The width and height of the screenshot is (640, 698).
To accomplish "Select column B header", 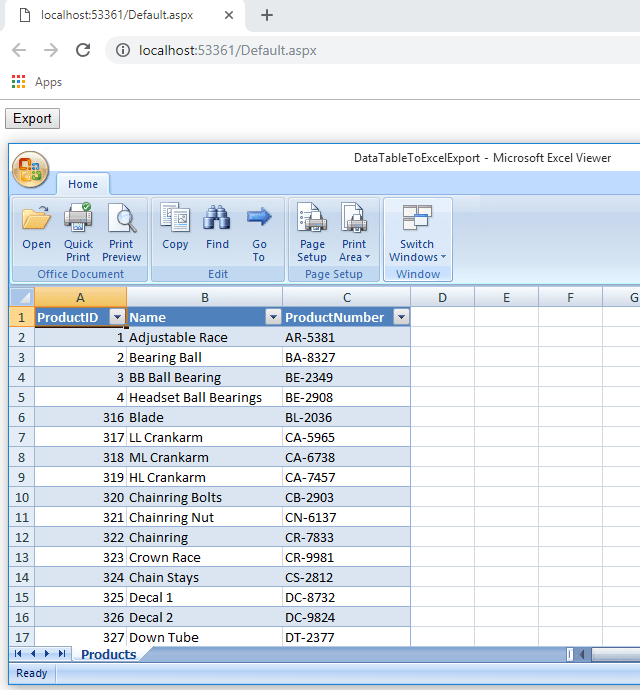I will point(205,297).
